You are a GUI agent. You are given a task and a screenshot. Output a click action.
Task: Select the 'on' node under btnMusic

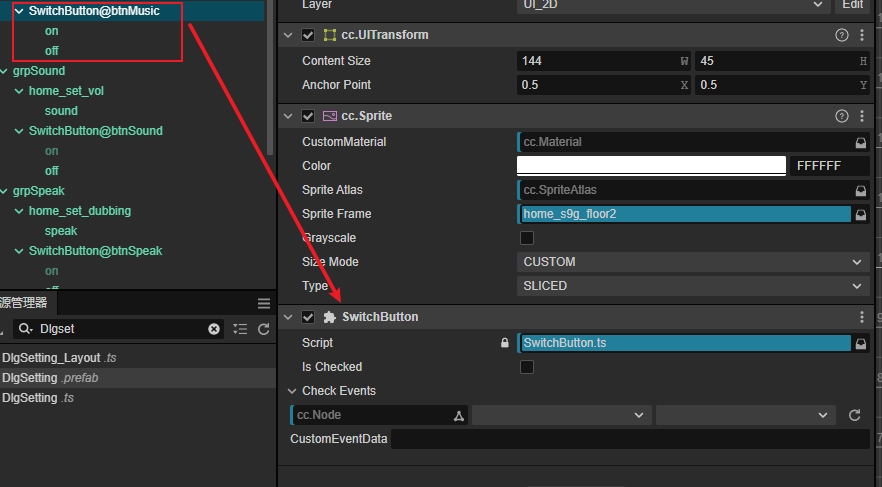[52, 31]
